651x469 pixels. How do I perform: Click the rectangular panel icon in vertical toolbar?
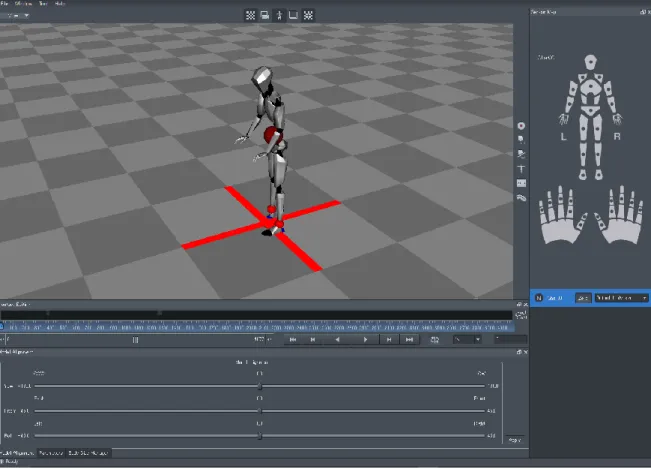pos(521,183)
